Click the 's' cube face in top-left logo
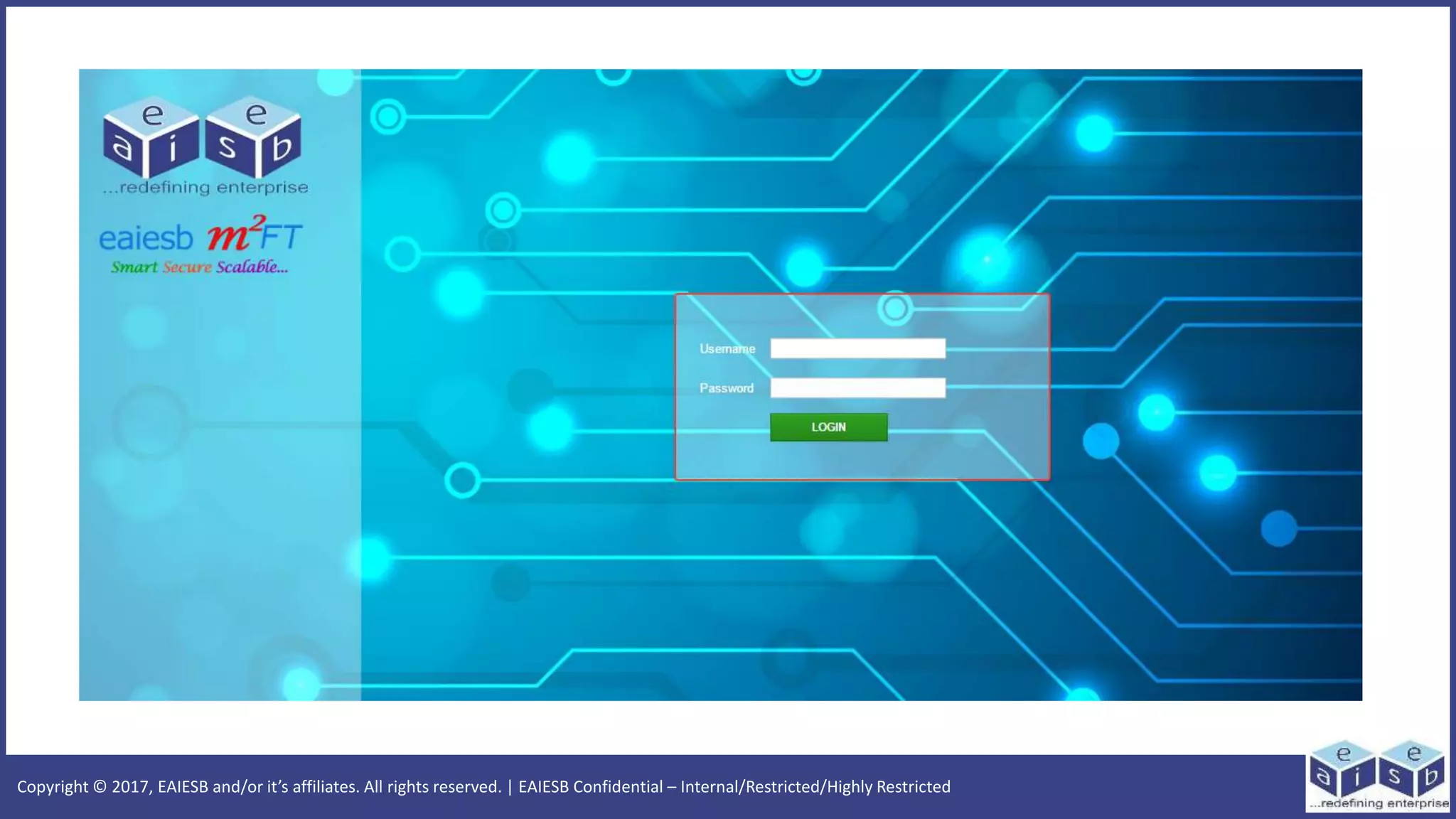The width and height of the screenshot is (1456, 819). click(x=227, y=146)
